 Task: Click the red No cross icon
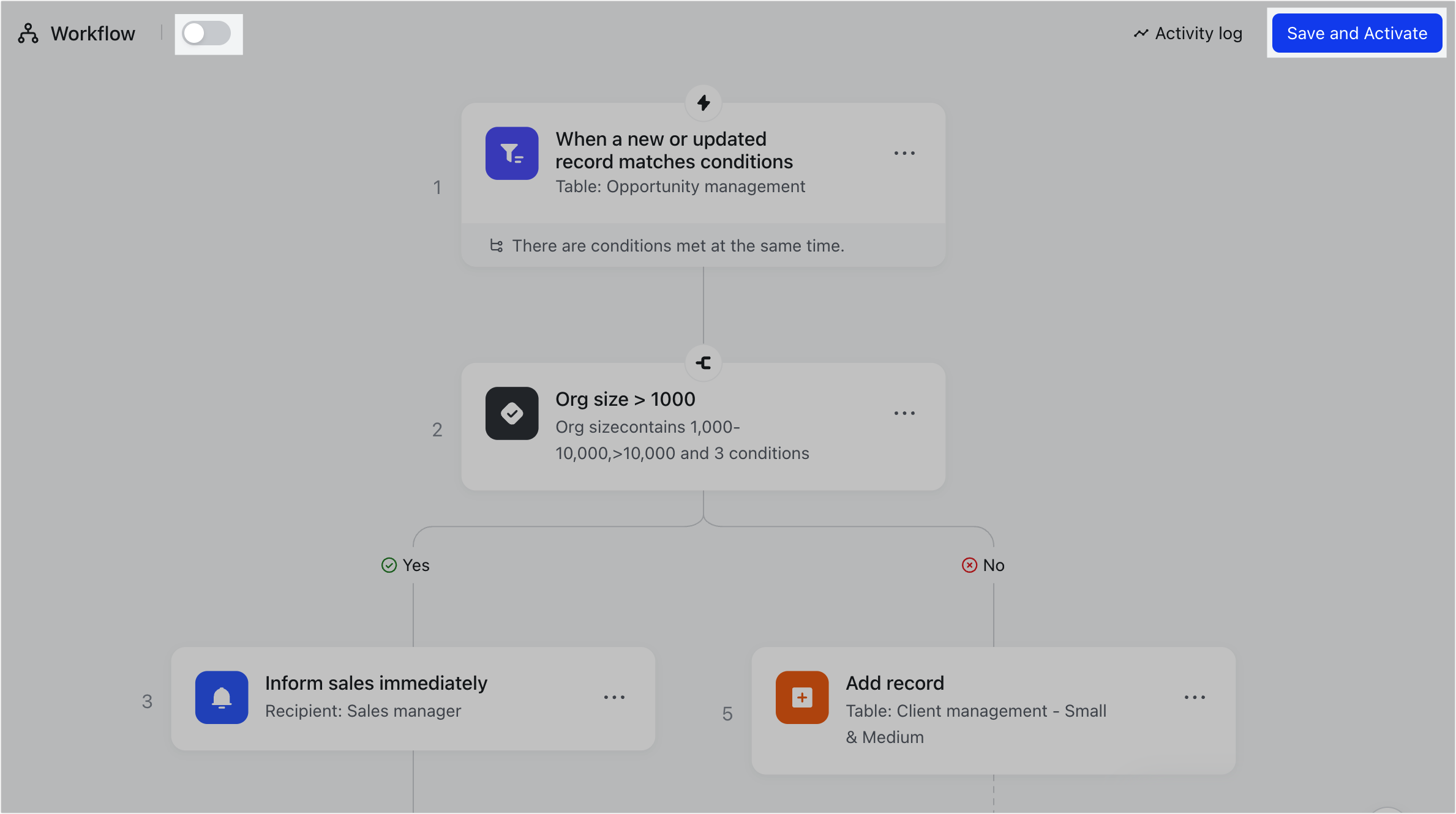(x=969, y=565)
